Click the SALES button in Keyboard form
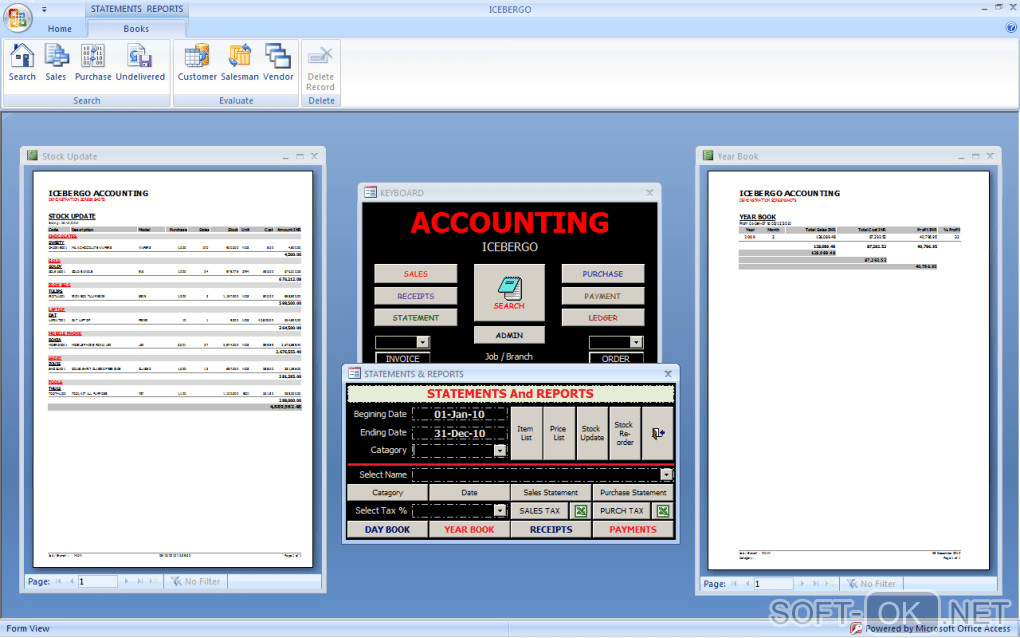1020x638 pixels. pos(416,274)
